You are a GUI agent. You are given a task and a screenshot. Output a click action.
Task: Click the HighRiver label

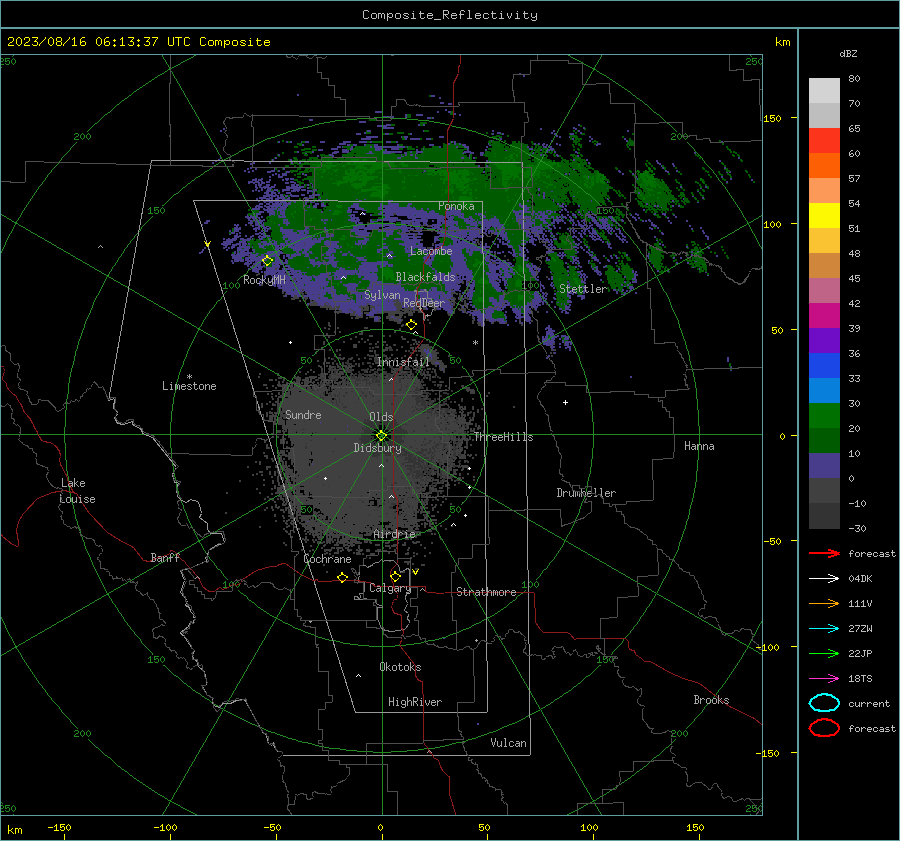click(415, 702)
